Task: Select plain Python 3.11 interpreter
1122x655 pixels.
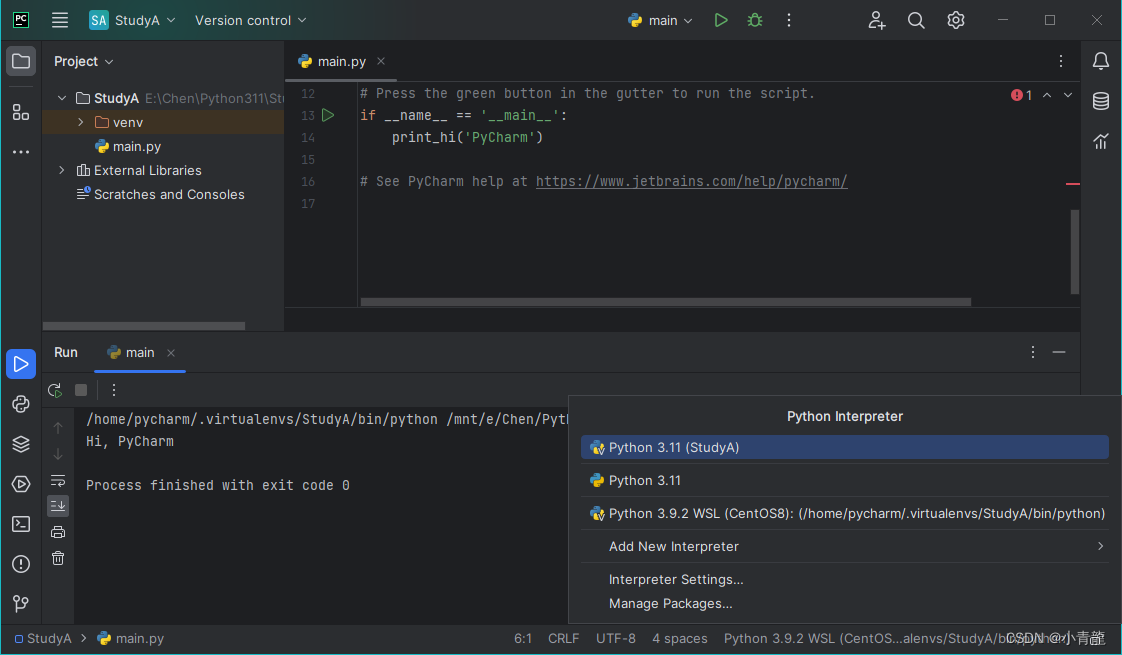Action: [845, 480]
